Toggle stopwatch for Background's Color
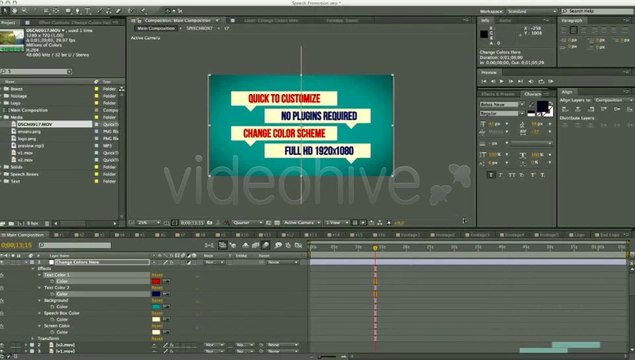 (52, 307)
